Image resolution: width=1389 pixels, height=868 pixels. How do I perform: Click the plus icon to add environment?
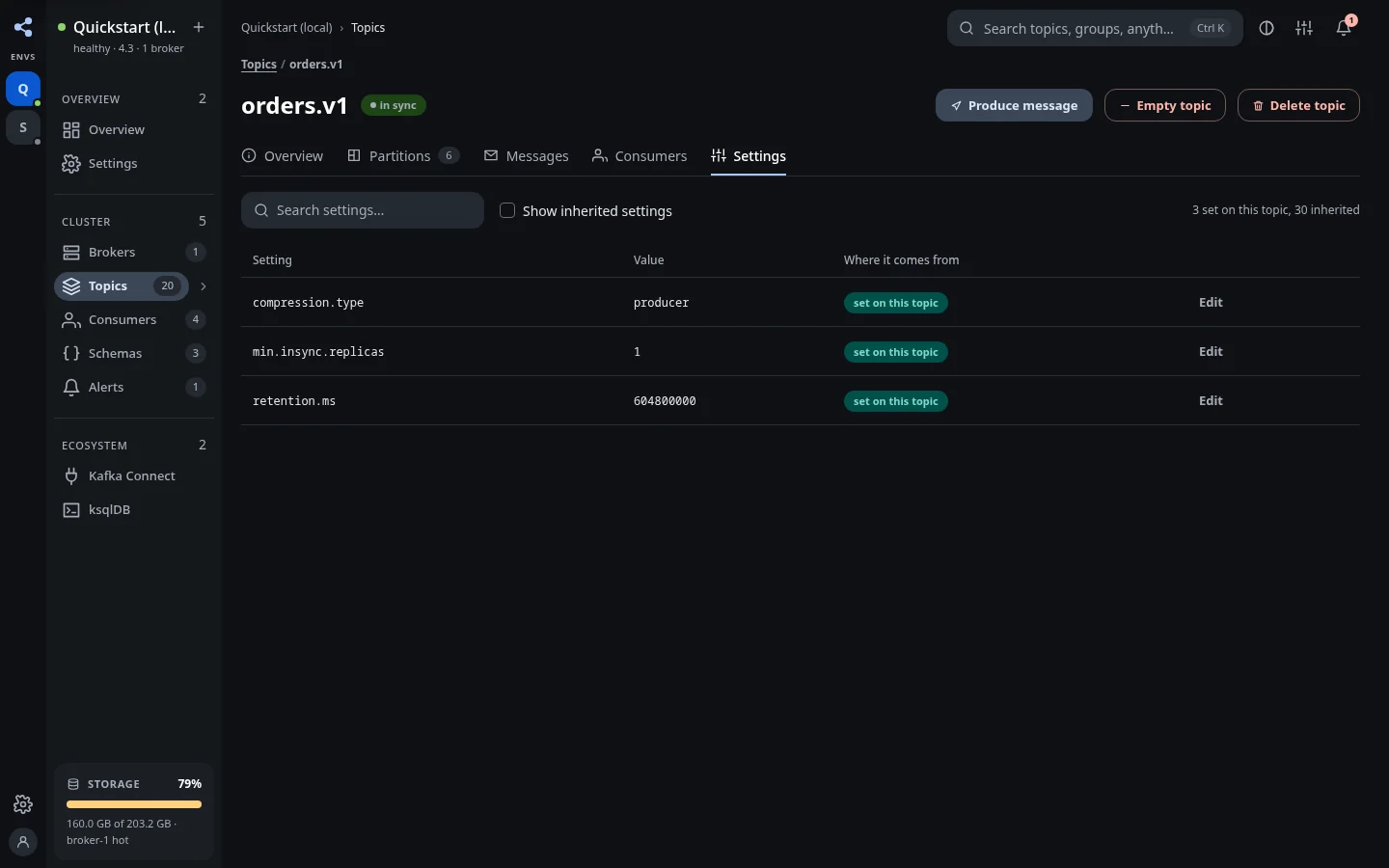199,27
